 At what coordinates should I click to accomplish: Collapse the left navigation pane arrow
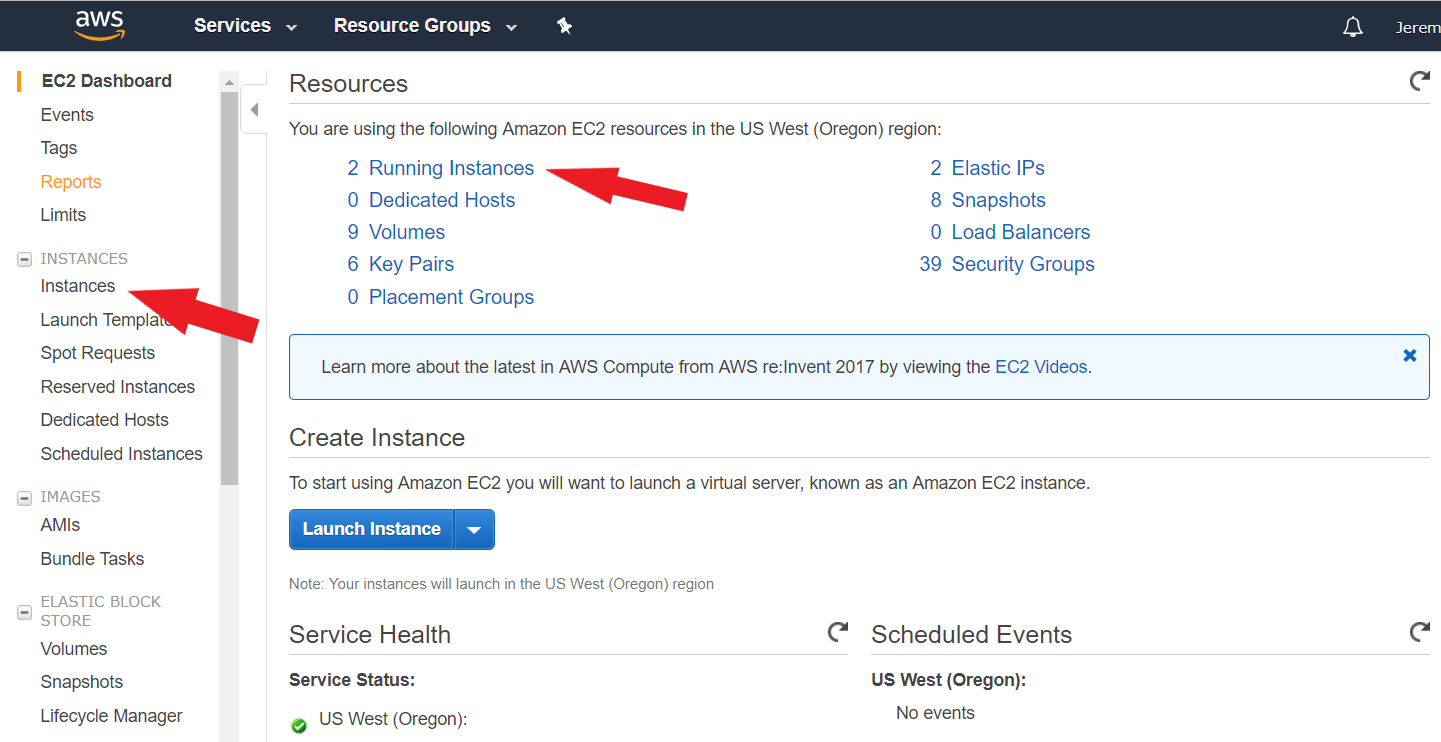254,109
